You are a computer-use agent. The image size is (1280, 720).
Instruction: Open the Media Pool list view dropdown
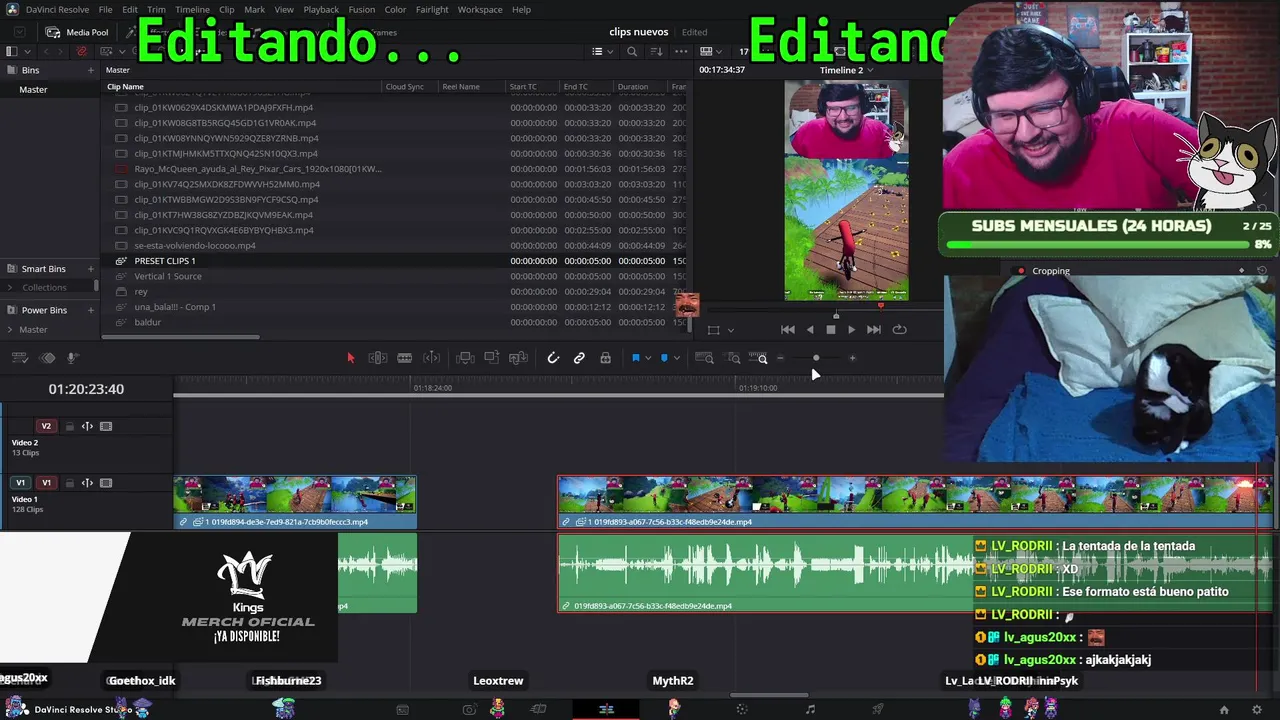pos(601,51)
